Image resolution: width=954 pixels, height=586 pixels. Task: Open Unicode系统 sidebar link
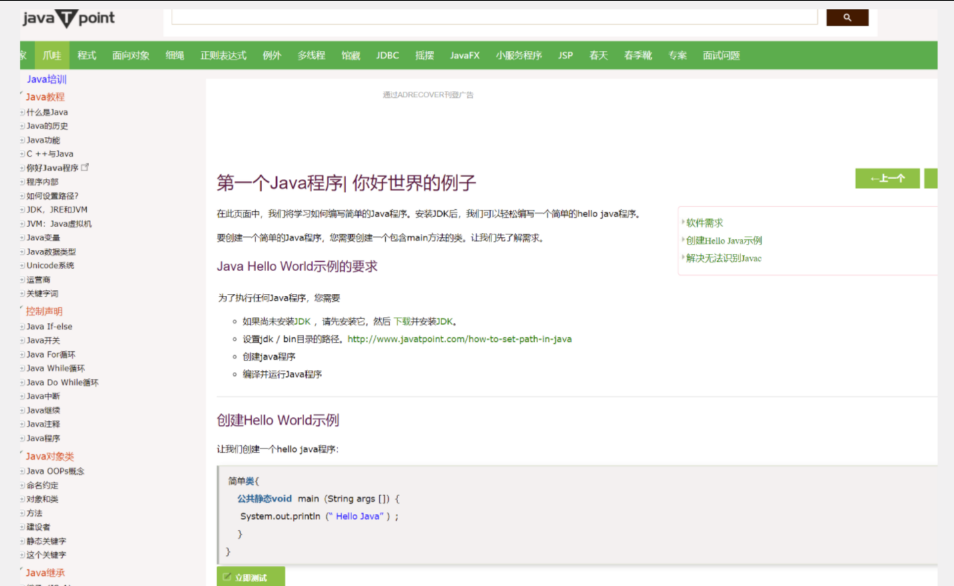click(x=50, y=265)
